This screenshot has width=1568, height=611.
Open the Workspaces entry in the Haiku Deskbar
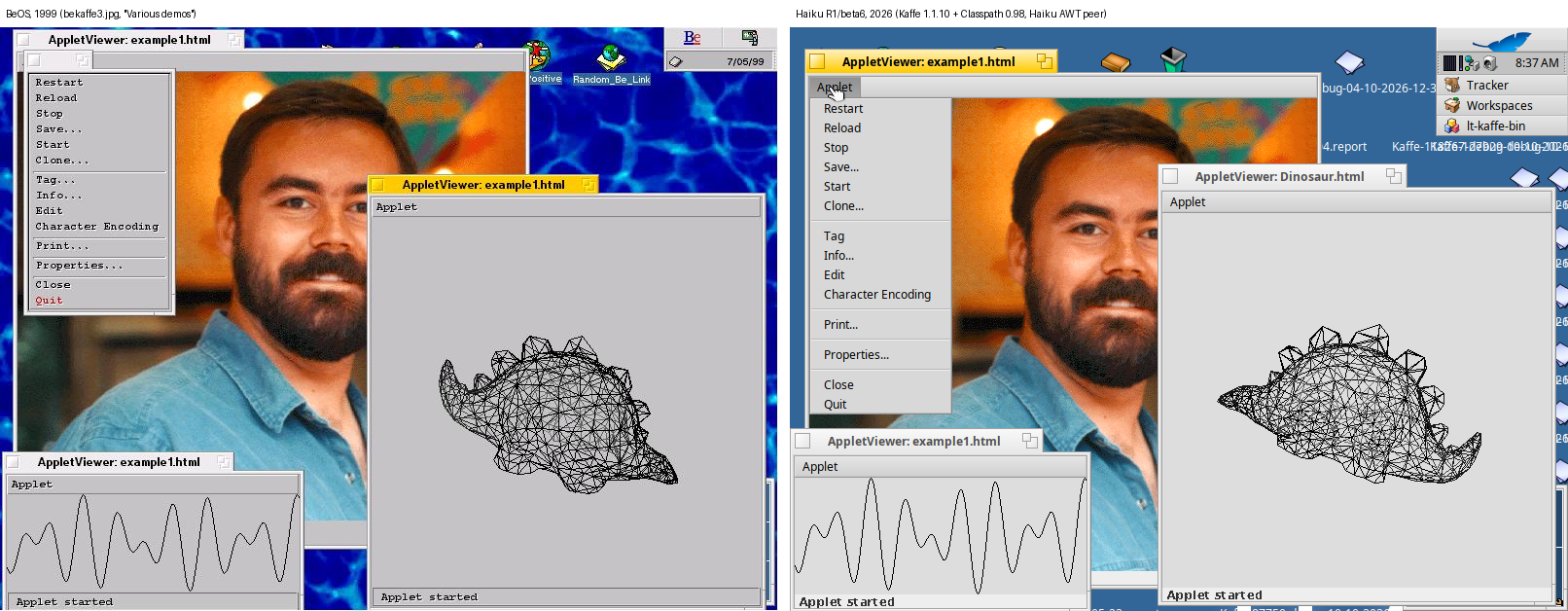click(1502, 105)
